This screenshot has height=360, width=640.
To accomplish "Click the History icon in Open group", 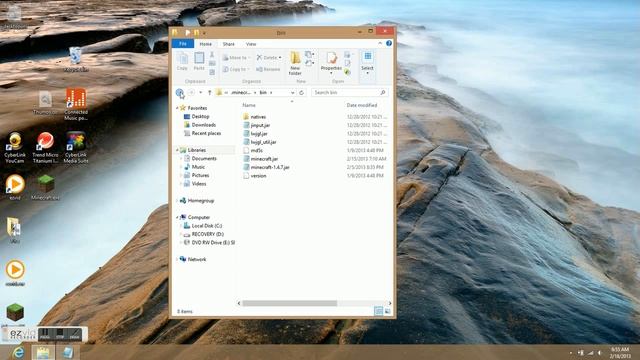I will click(347, 72).
